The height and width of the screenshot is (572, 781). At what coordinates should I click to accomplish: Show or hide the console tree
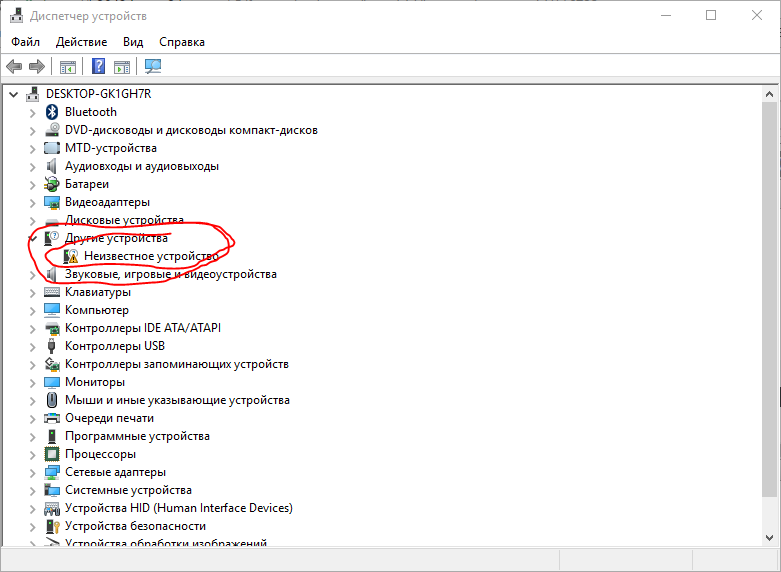click(68, 66)
